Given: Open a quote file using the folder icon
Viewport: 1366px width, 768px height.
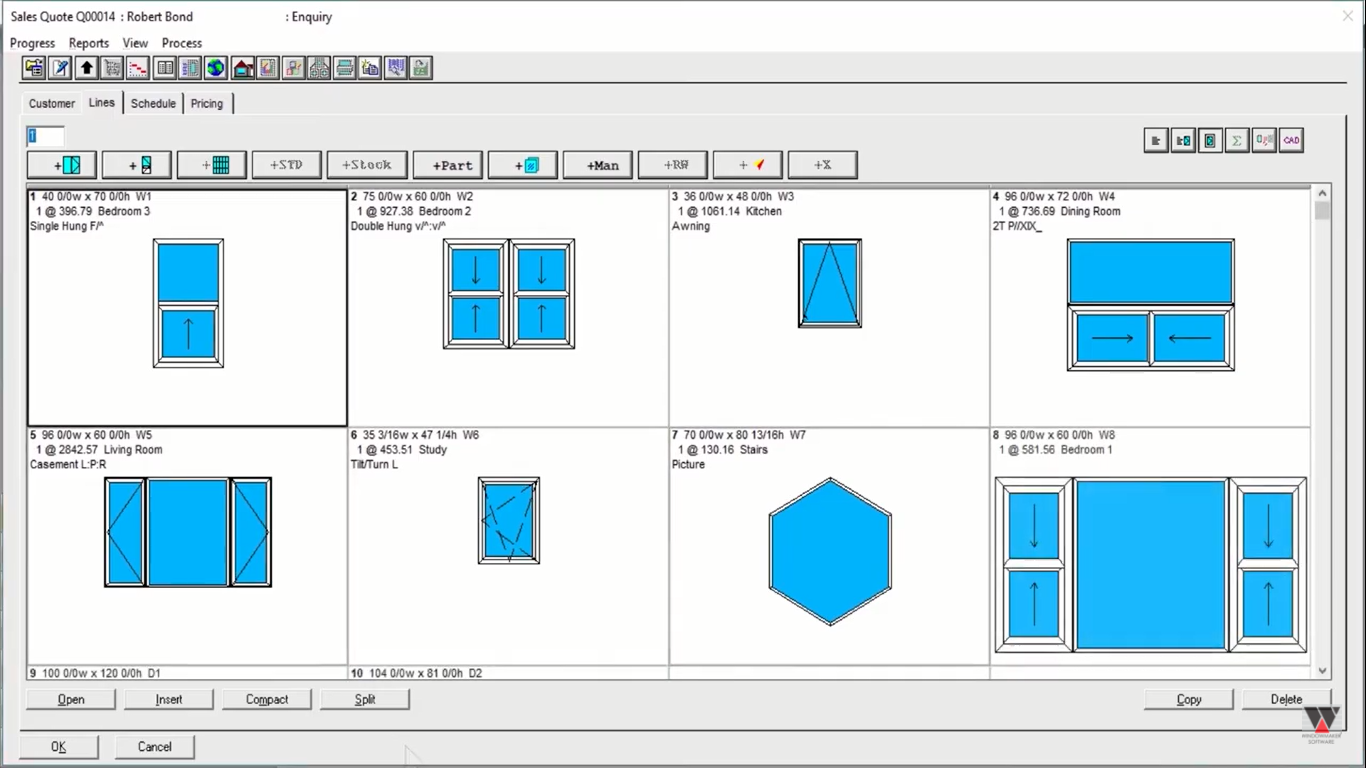Looking at the screenshot, I should tap(32, 67).
